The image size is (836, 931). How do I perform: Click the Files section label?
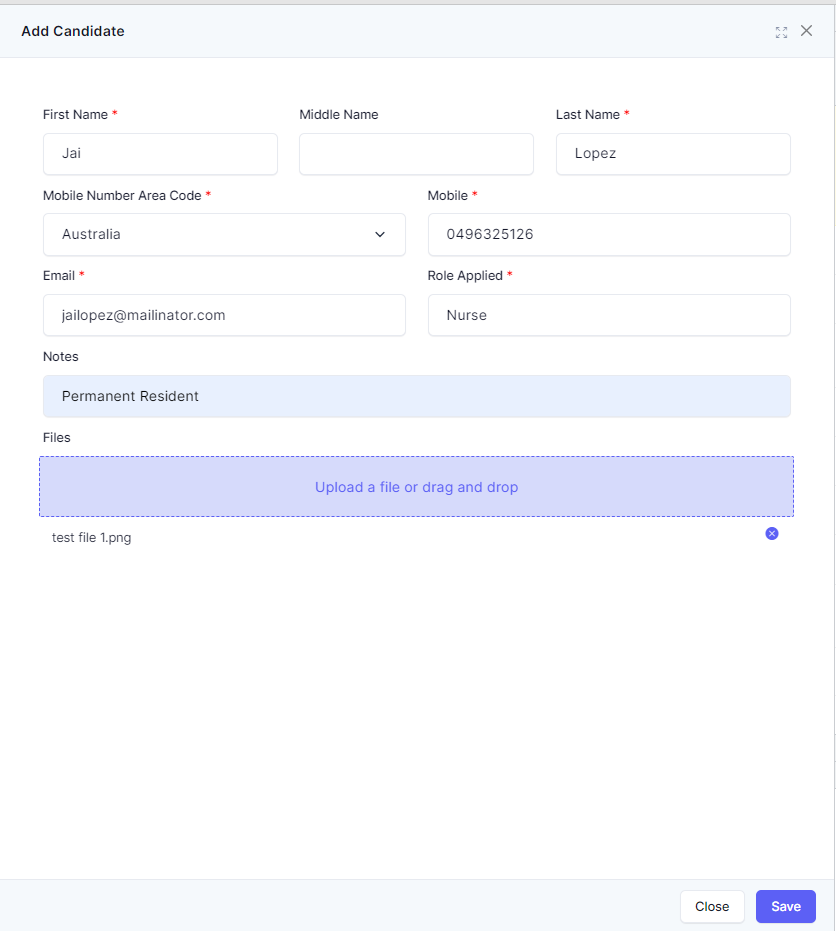(56, 438)
